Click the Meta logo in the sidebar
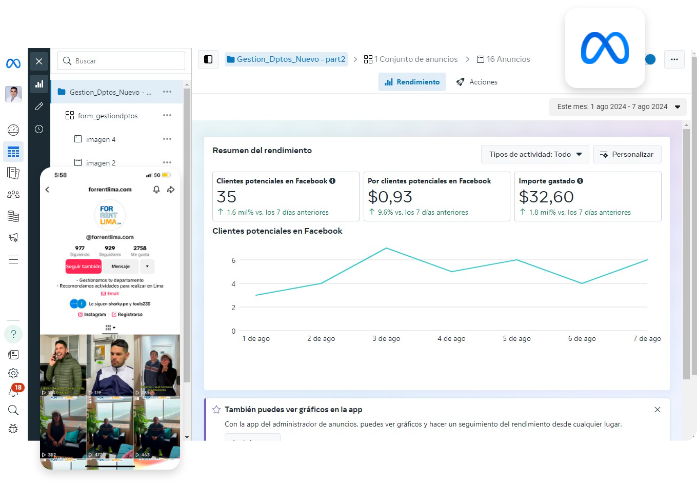 (13, 62)
